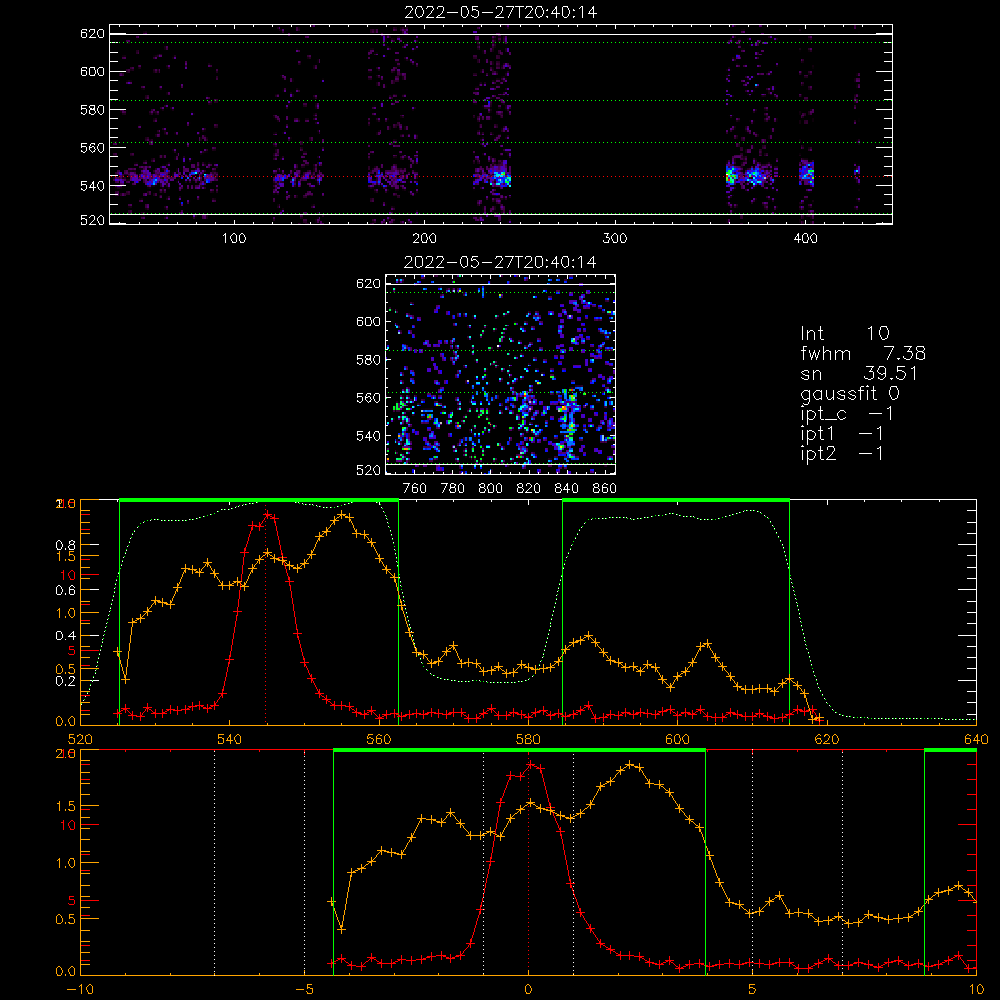Viewport: 1000px width, 1000px height.
Task: Click the x-axis label 640 on profile plot
Action: click(976, 739)
